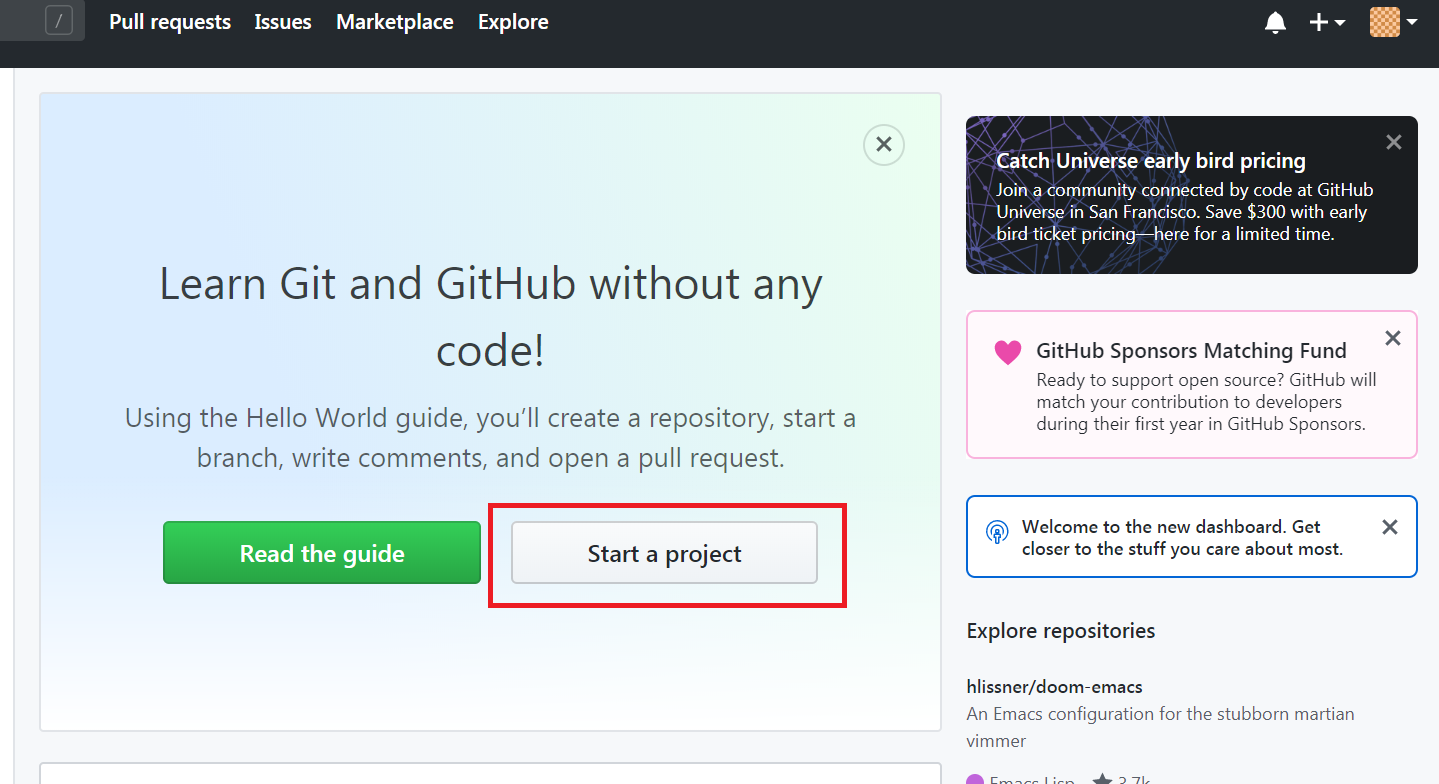Go to Pull requests
This screenshot has height=784, width=1439.
pyautogui.click(x=170, y=22)
